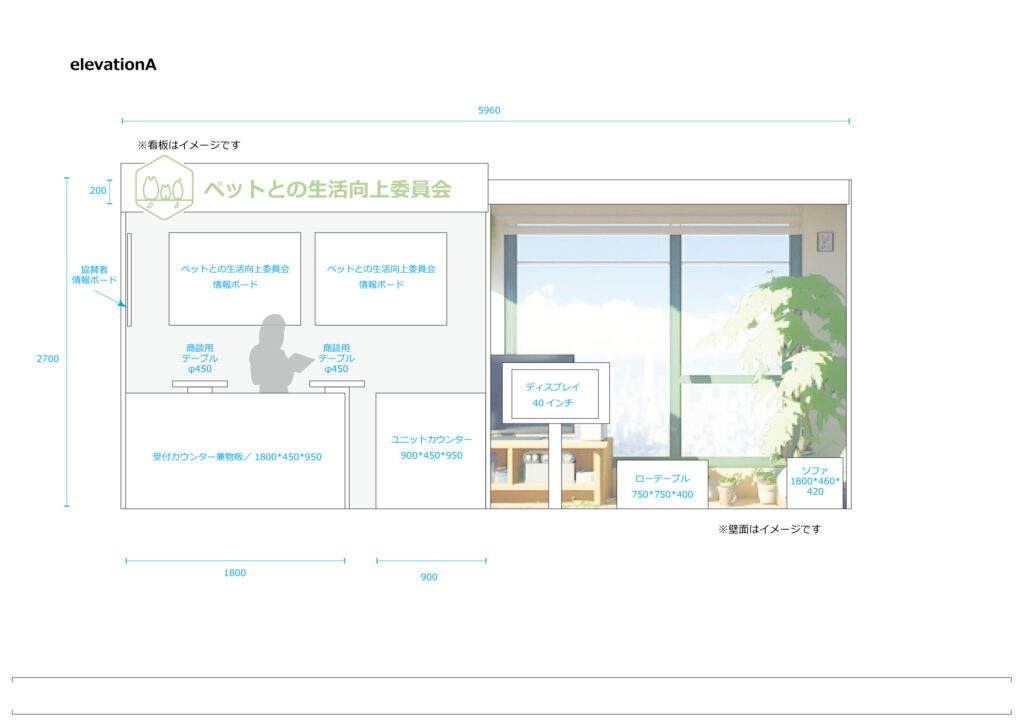Click the hexagon pet logo on the signboard
The width and height of the screenshot is (1024, 724).
click(164, 188)
